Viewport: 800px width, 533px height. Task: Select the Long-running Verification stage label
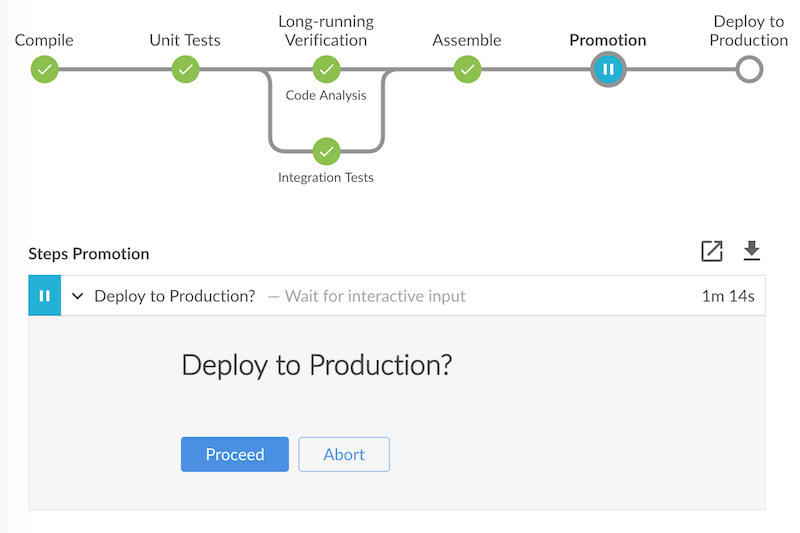pos(326,31)
